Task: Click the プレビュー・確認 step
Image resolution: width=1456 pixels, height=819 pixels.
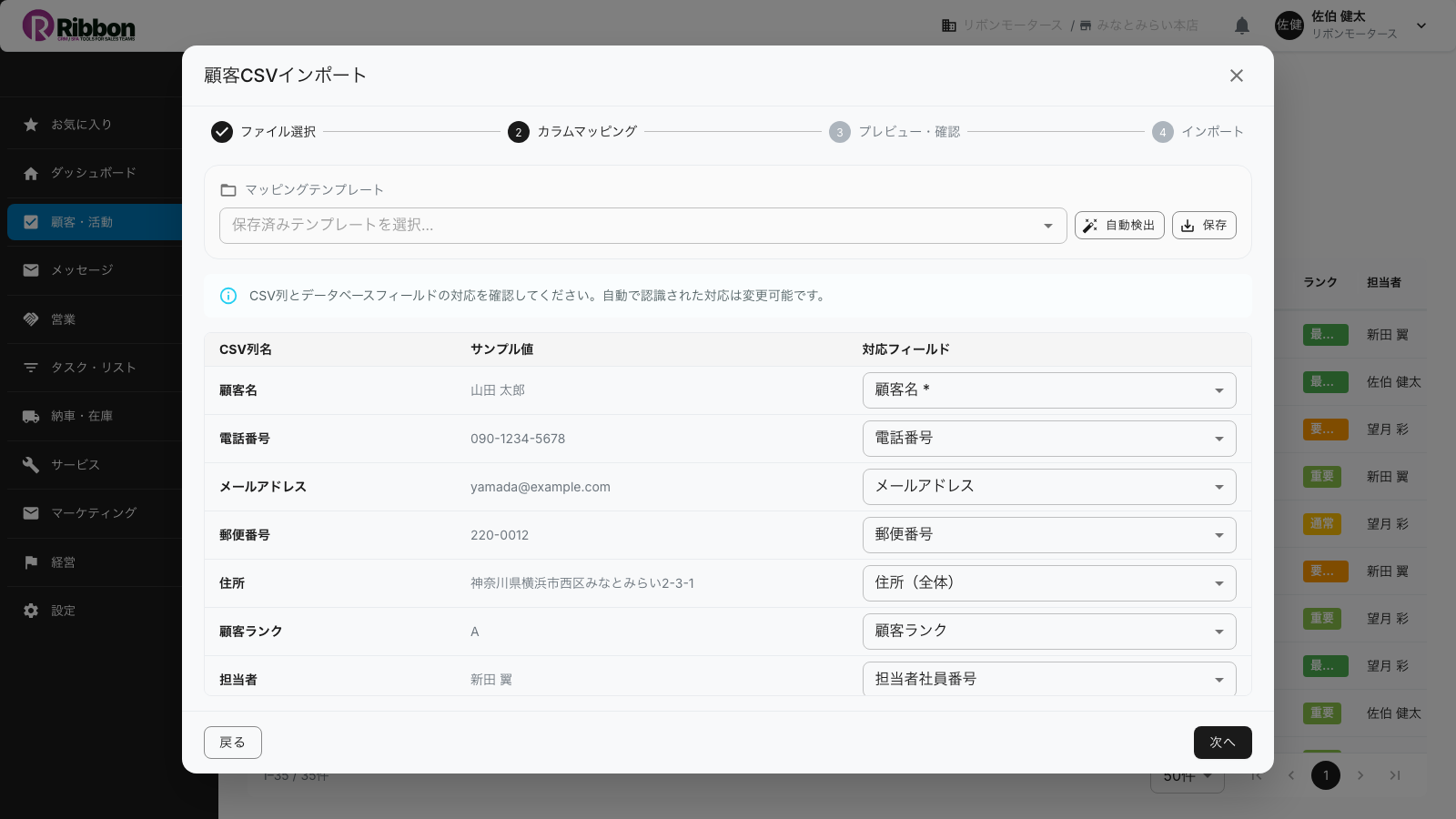Action: [895, 132]
